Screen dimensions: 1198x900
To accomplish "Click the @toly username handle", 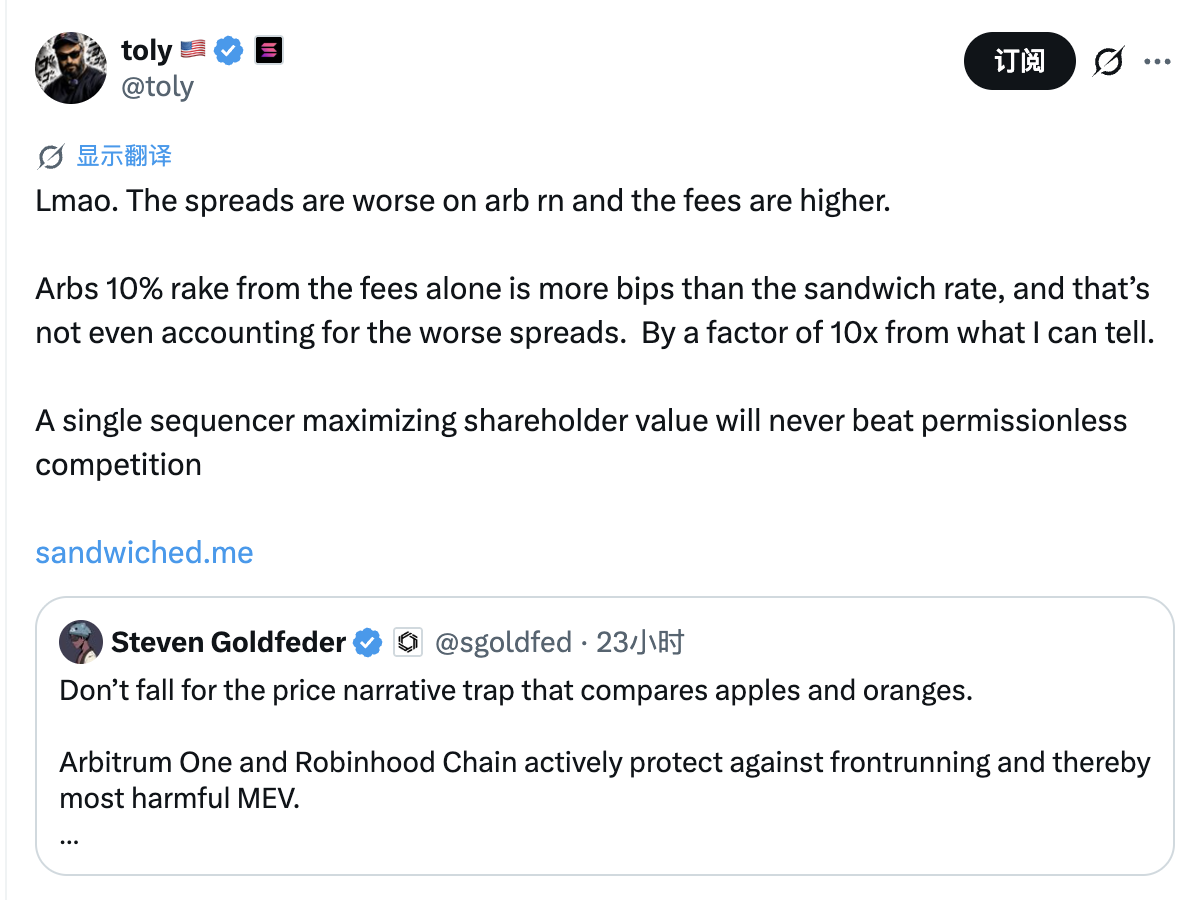I will point(157,87).
